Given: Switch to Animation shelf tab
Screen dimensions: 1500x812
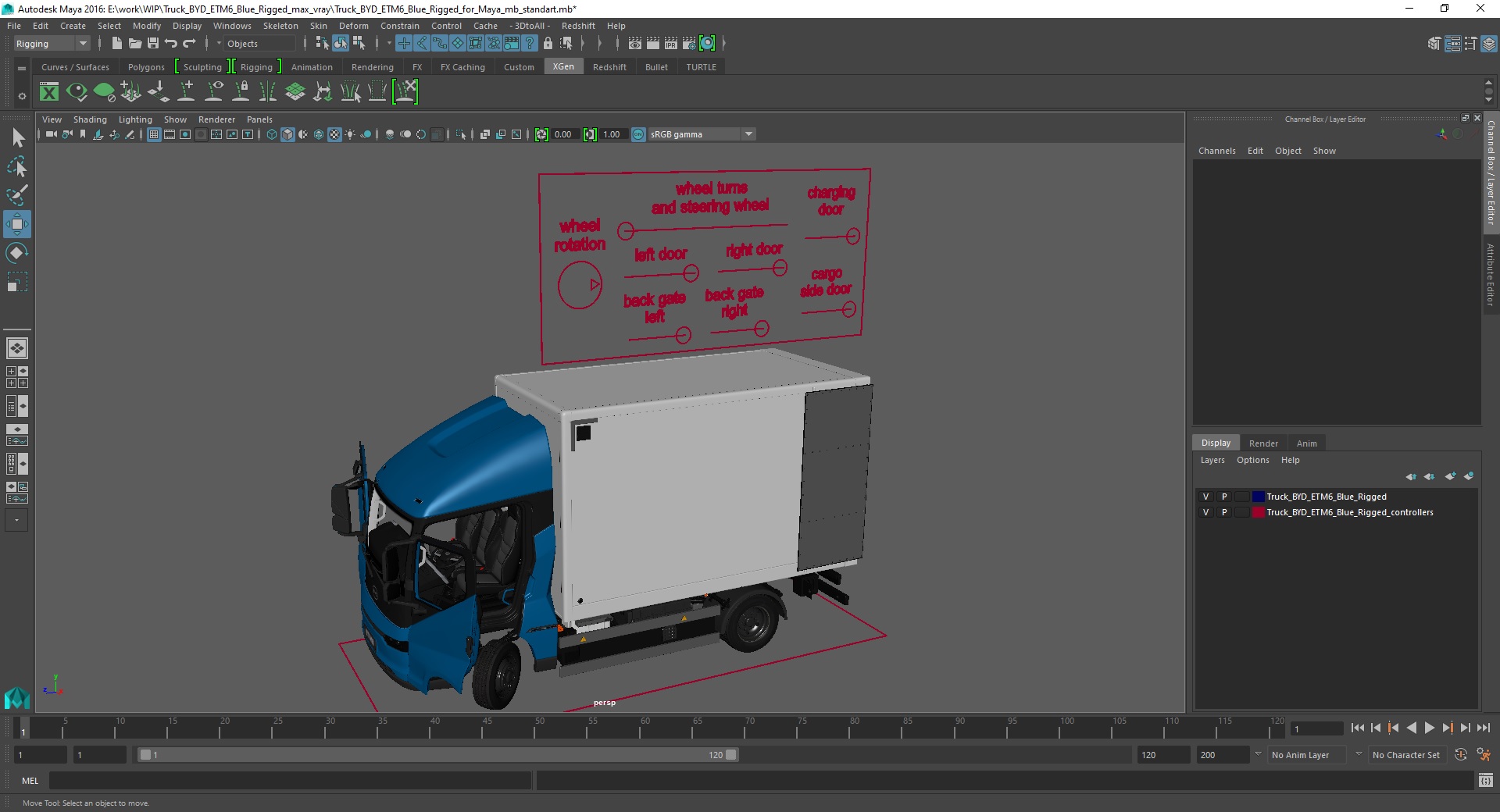Looking at the screenshot, I should (x=312, y=67).
